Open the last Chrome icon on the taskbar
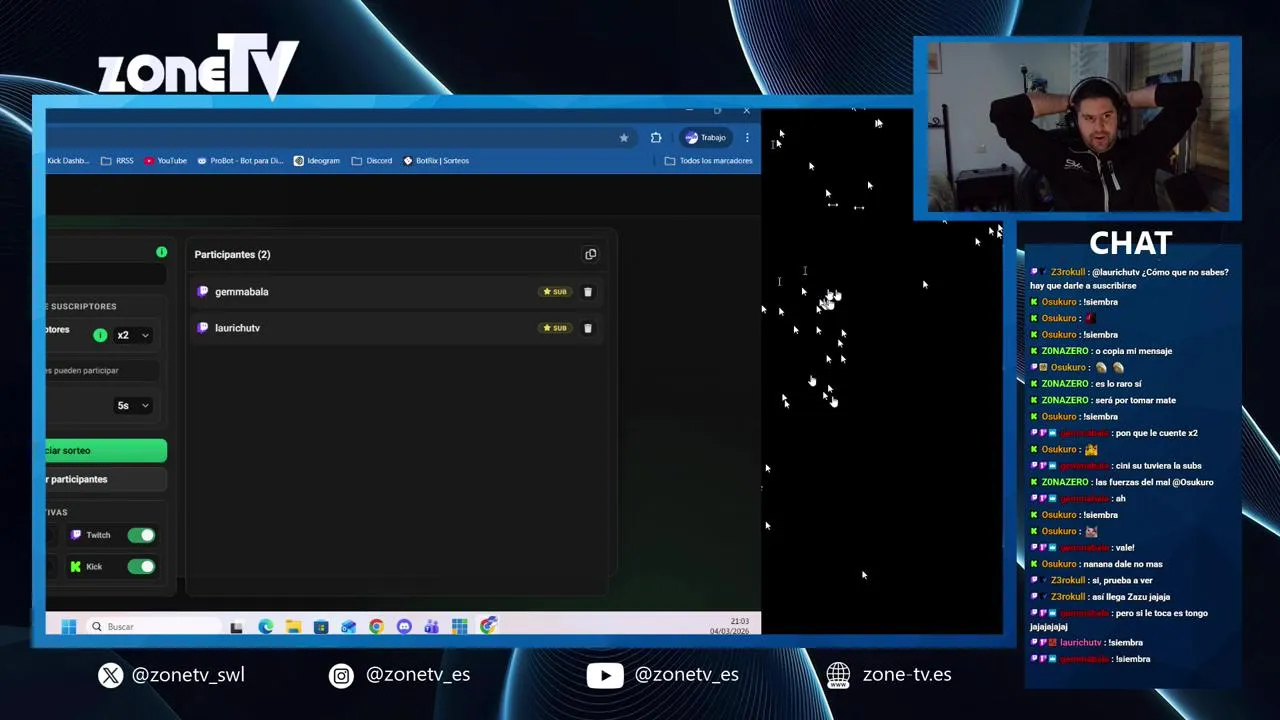The height and width of the screenshot is (720, 1280). 488,627
